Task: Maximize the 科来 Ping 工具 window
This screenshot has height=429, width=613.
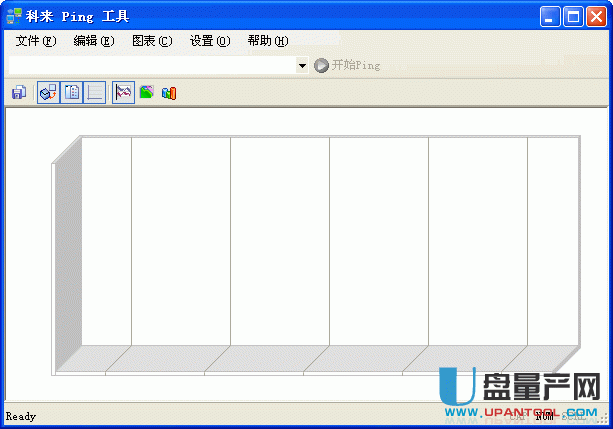Action: pyautogui.click(x=574, y=16)
